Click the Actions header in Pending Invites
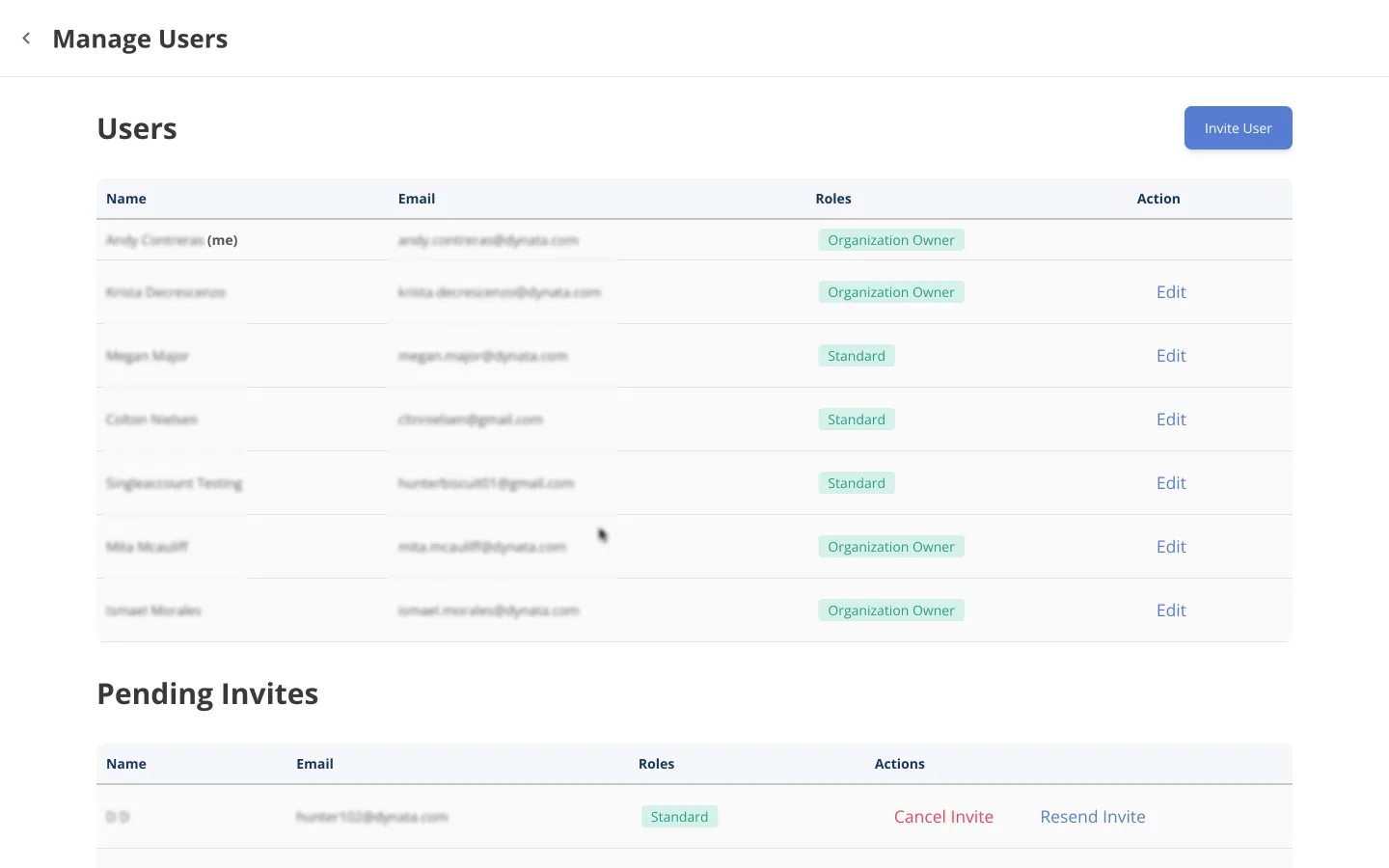This screenshot has height=868, width=1389. (899, 764)
